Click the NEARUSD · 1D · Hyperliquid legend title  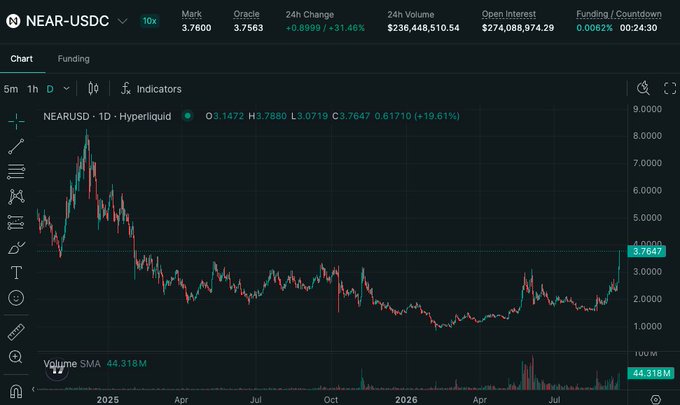click(107, 116)
